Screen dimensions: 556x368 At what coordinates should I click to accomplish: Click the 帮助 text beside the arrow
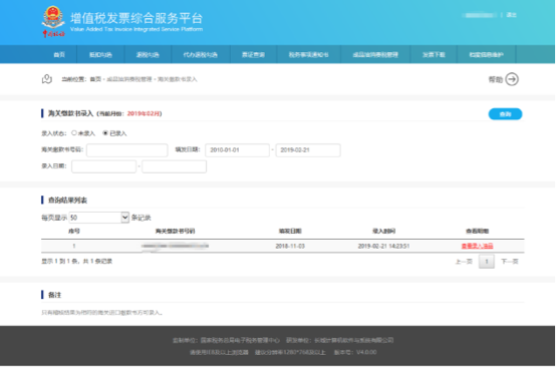[495, 79]
